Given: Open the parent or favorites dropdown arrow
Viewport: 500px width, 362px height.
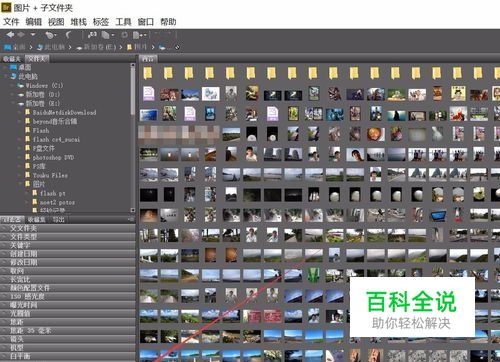Looking at the screenshot, I should coord(33,35).
